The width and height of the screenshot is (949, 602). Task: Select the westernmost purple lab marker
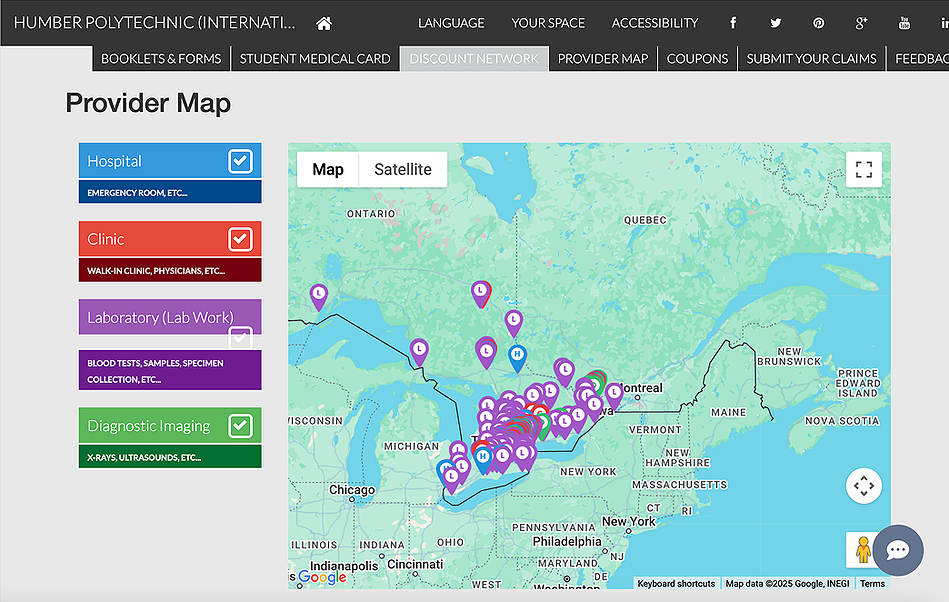(x=319, y=296)
